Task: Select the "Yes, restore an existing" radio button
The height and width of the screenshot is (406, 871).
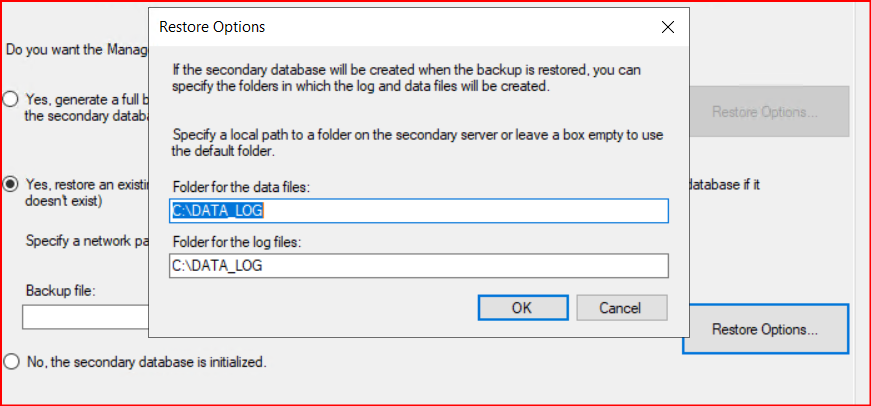Action: point(11,184)
